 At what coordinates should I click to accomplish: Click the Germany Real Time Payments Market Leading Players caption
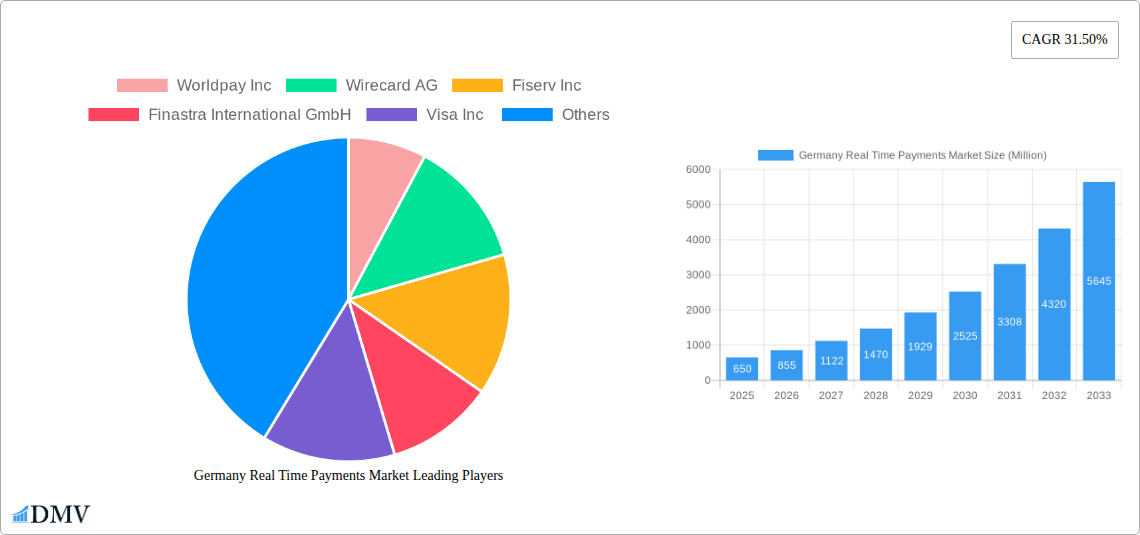coord(348,475)
